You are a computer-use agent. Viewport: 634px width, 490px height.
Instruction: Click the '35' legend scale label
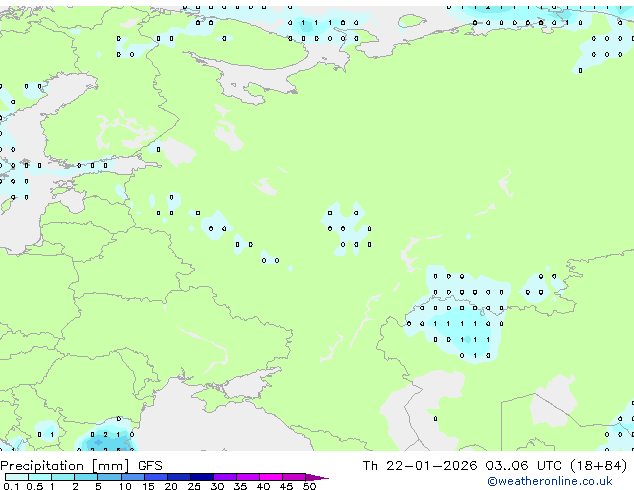240,486
